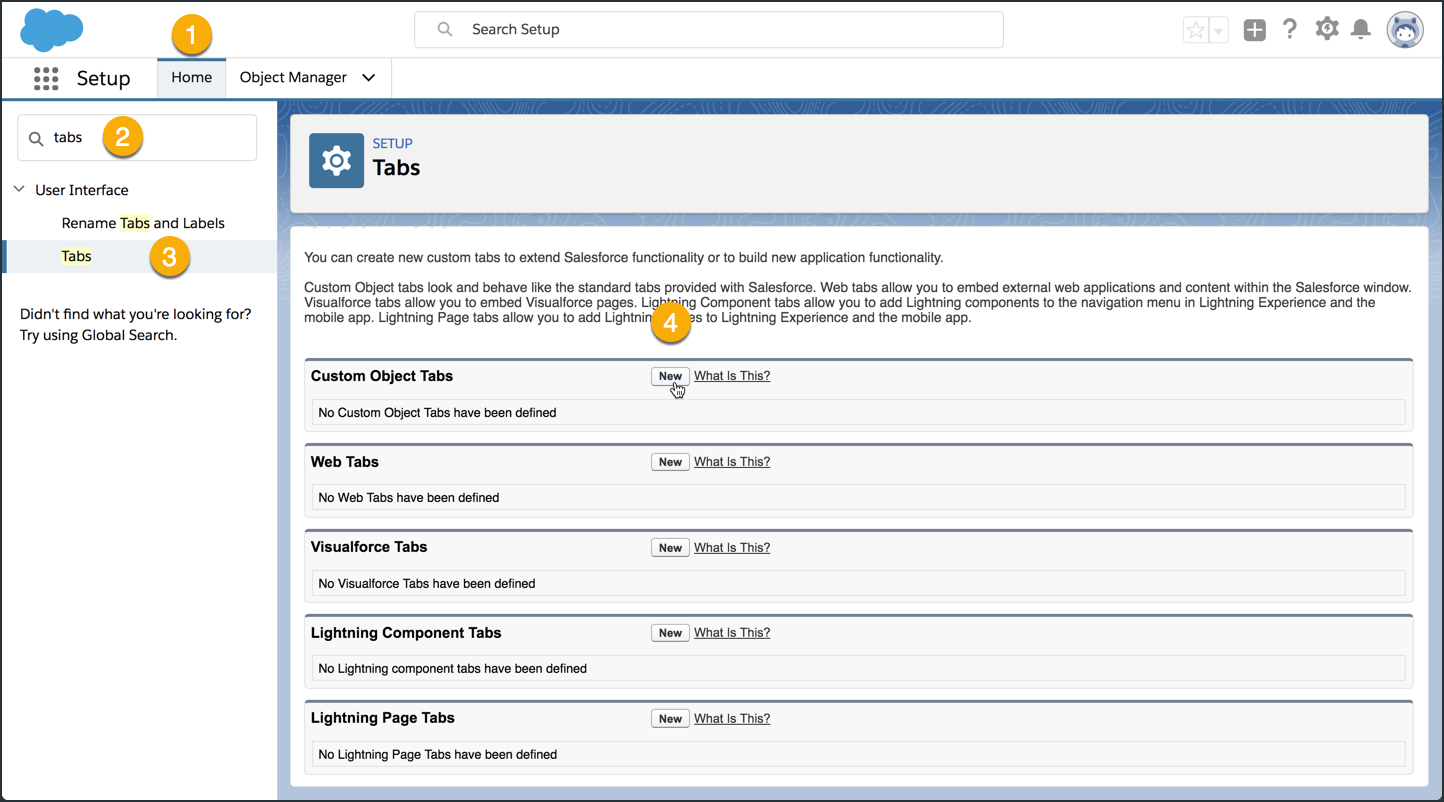1444x802 pixels.
Task: Click the Custom Object Tabs section title
Action: point(382,376)
